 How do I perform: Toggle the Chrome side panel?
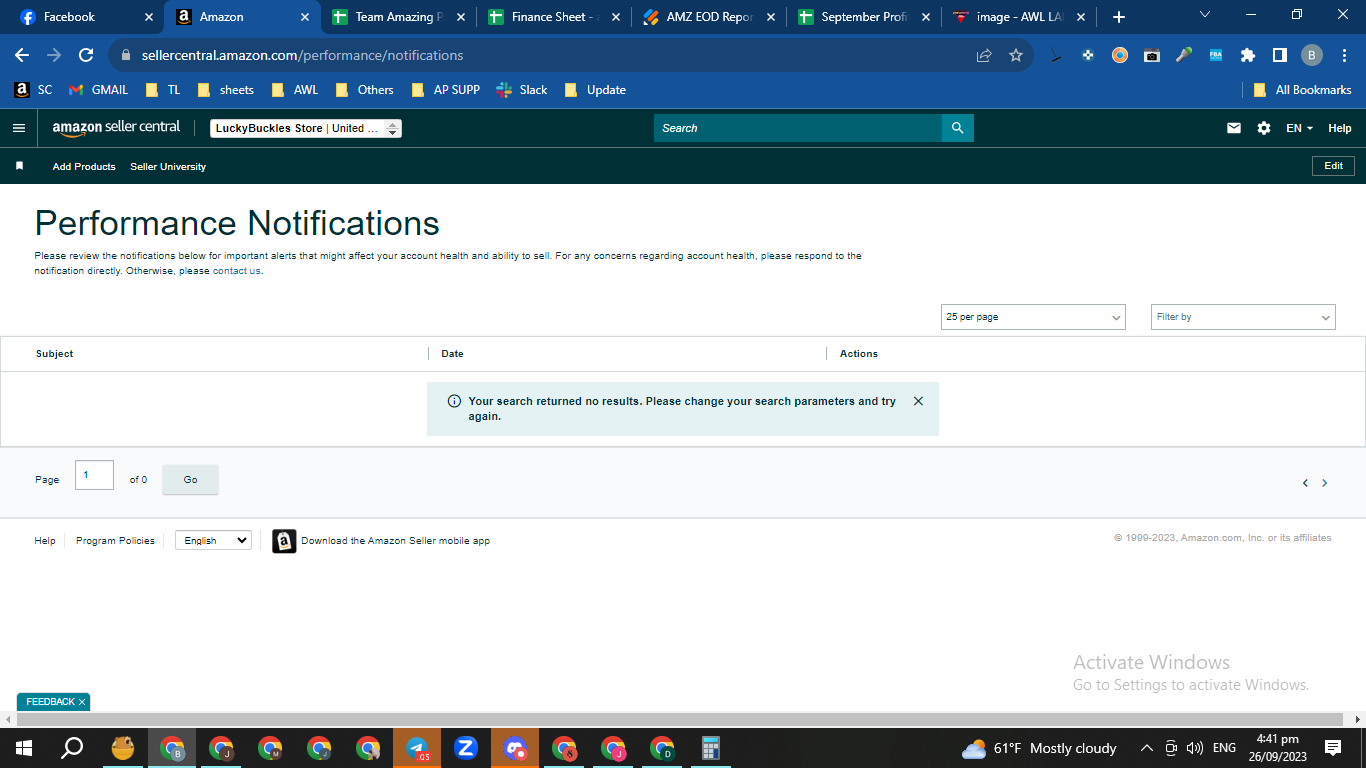(x=1280, y=55)
